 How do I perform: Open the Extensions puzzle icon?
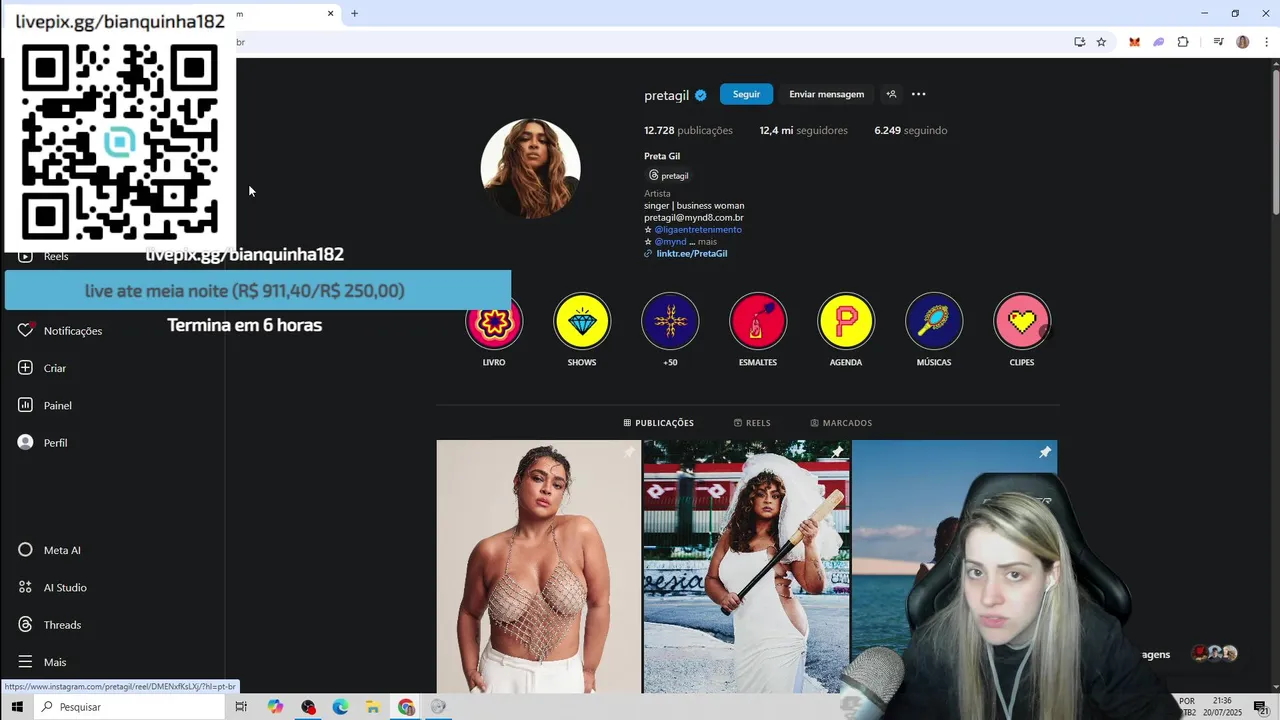coord(1183,42)
